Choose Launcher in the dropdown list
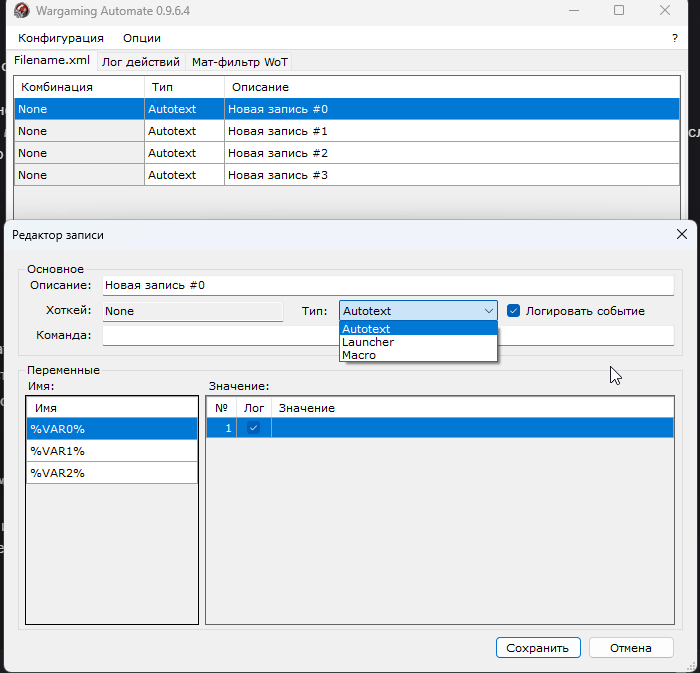The width and height of the screenshot is (700, 673). (418, 342)
